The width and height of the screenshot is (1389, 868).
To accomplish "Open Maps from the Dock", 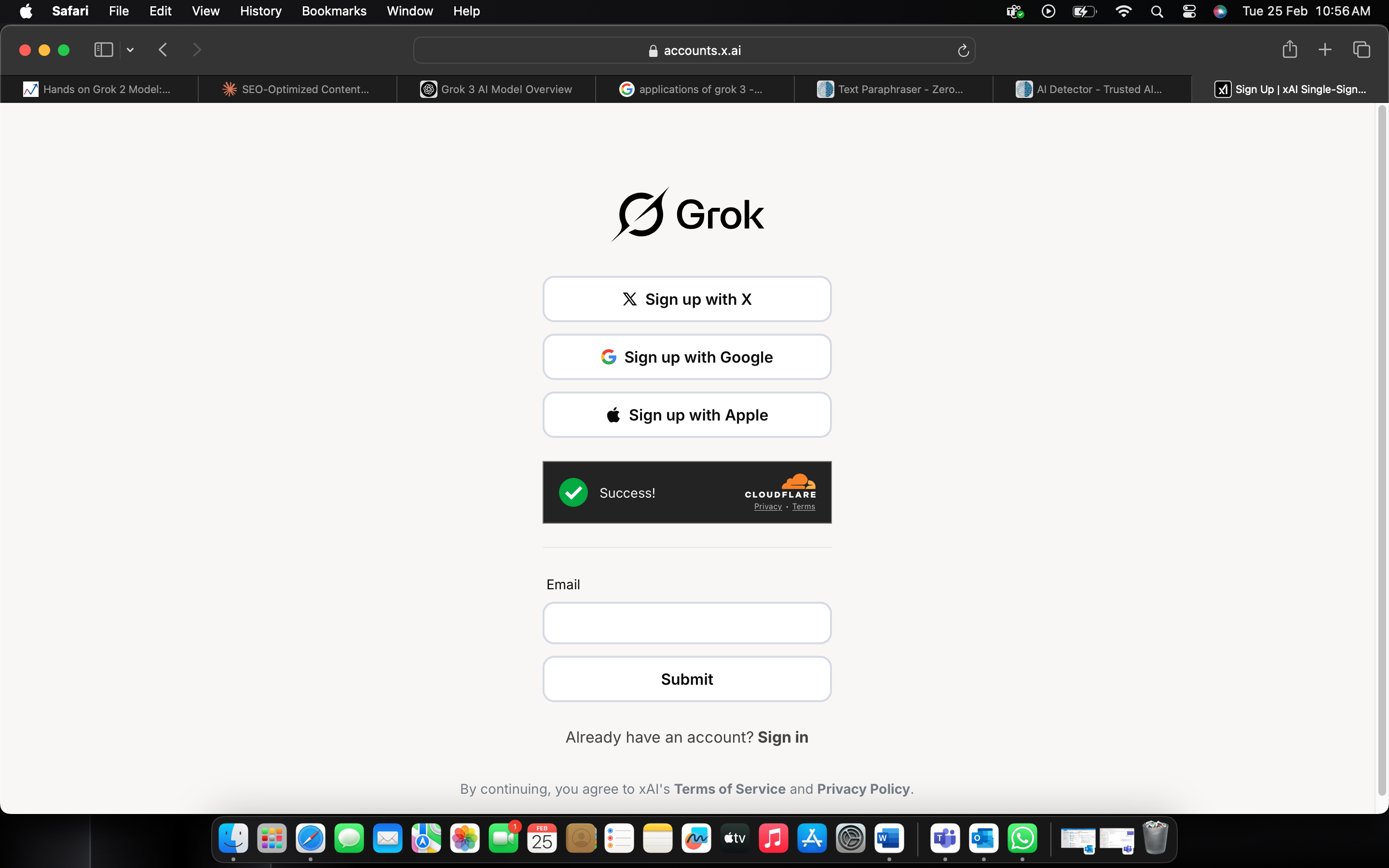I will pos(426,839).
